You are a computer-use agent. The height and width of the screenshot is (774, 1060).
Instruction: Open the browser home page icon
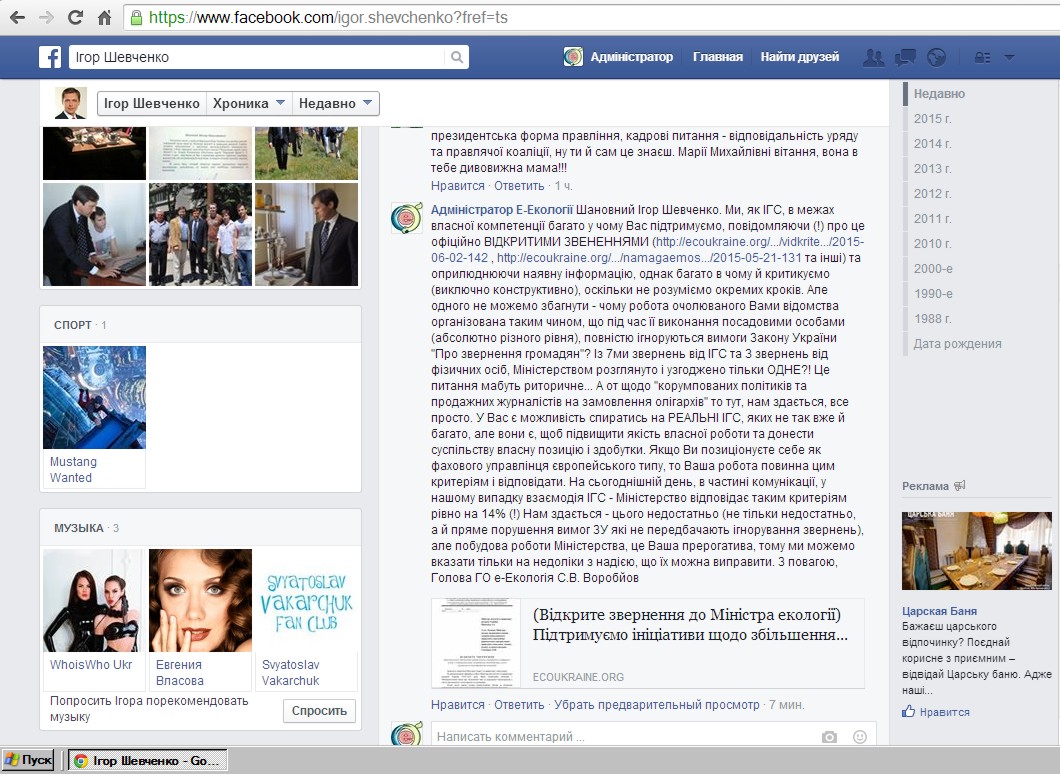[105, 18]
